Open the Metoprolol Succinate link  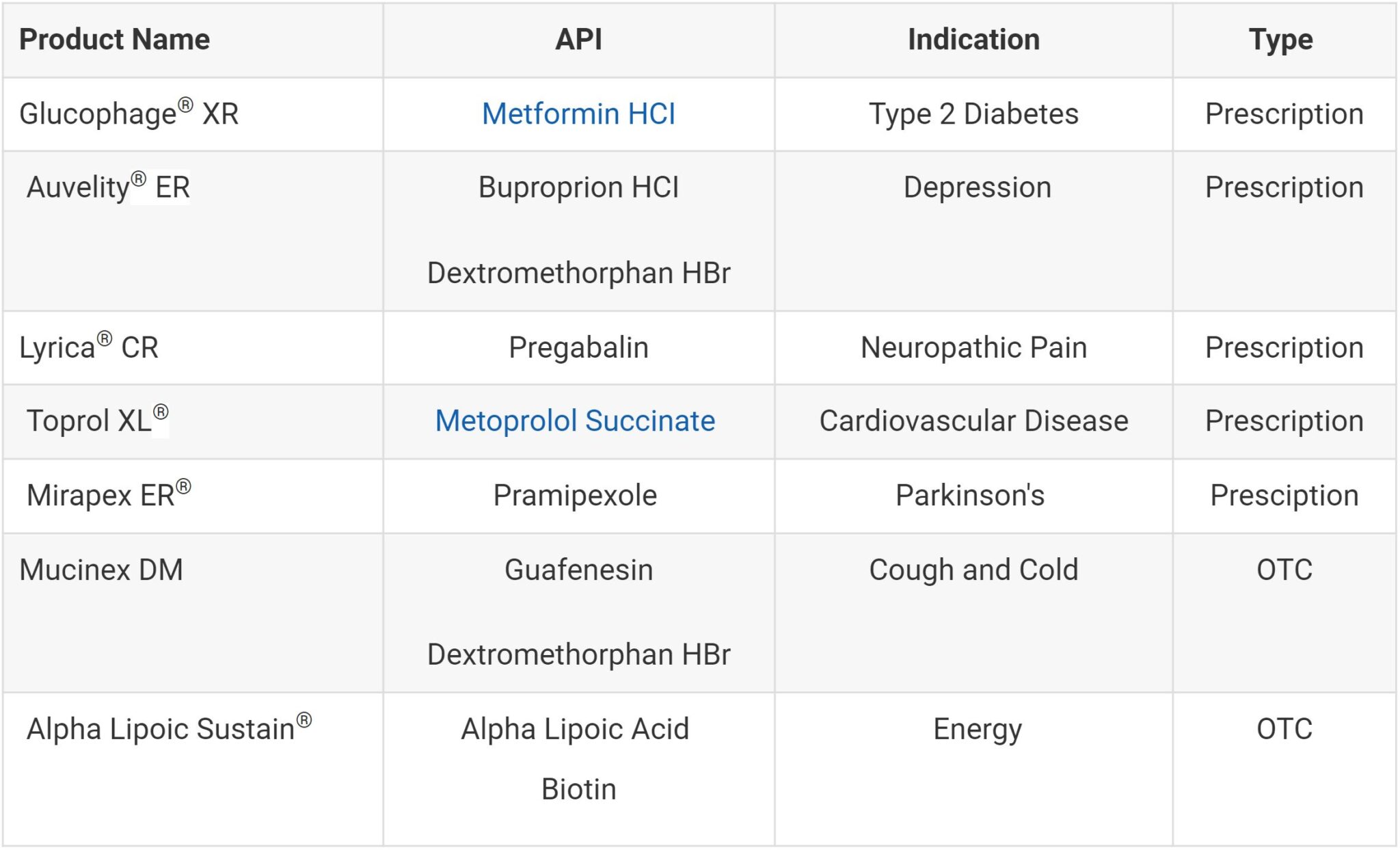click(x=575, y=421)
